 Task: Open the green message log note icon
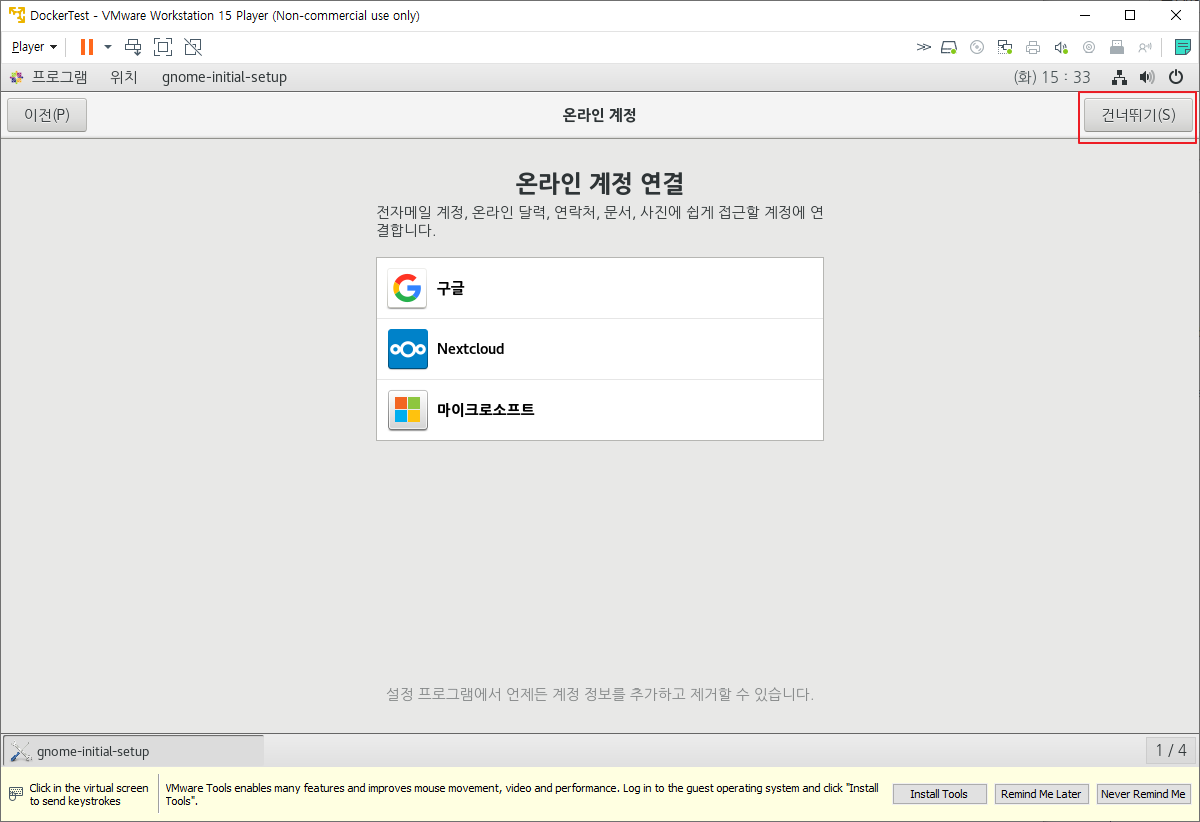[x=1182, y=47]
